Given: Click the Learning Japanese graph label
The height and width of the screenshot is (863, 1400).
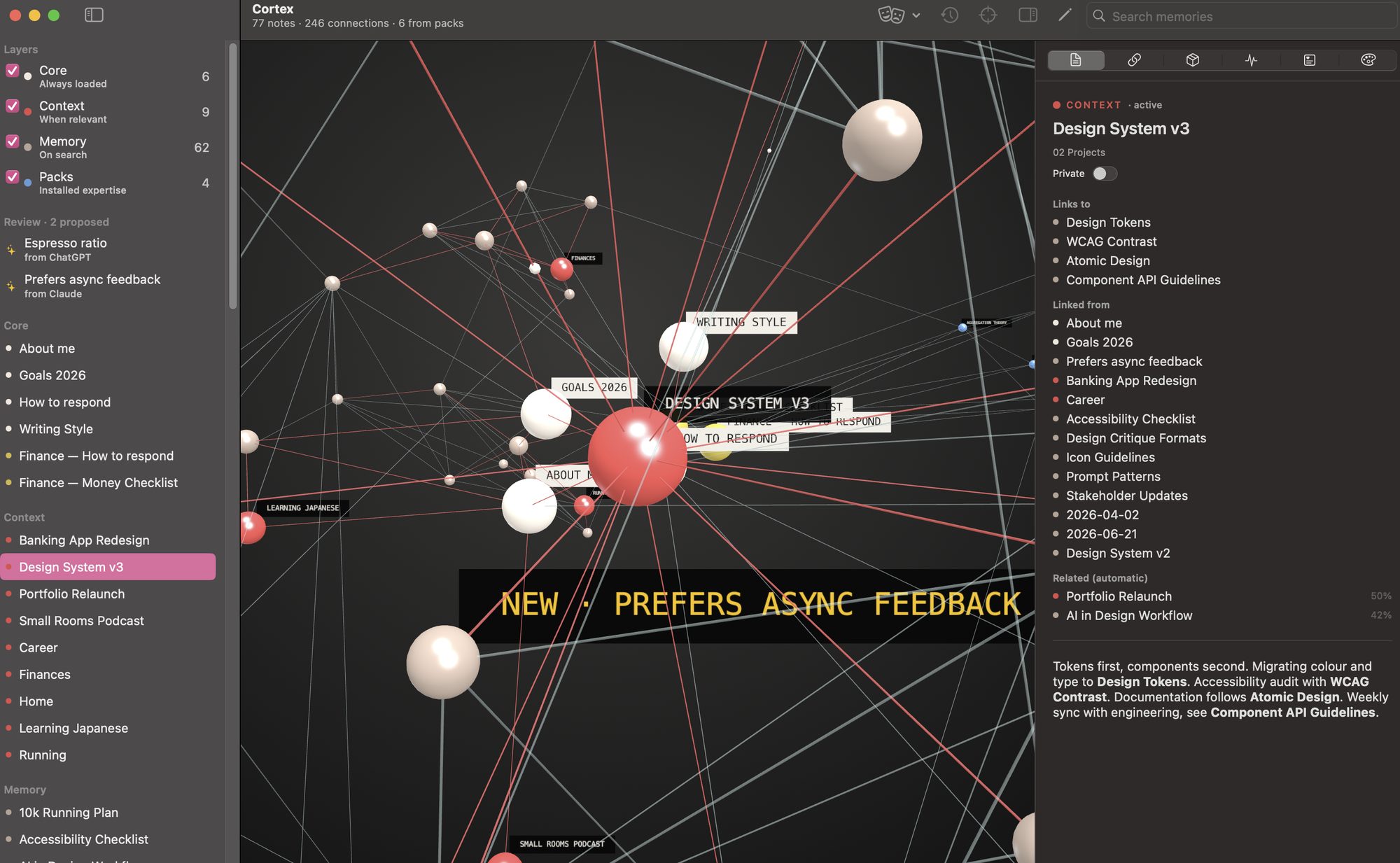Looking at the screenshot, I should pos(302,508).
